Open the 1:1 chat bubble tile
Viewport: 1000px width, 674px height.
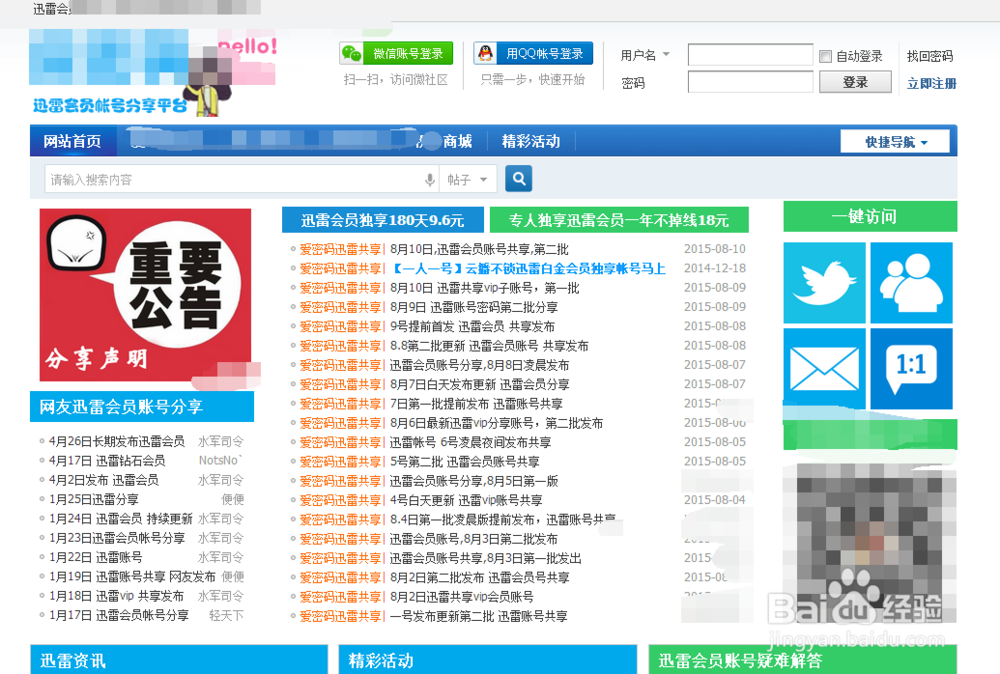tap(911, 369)
